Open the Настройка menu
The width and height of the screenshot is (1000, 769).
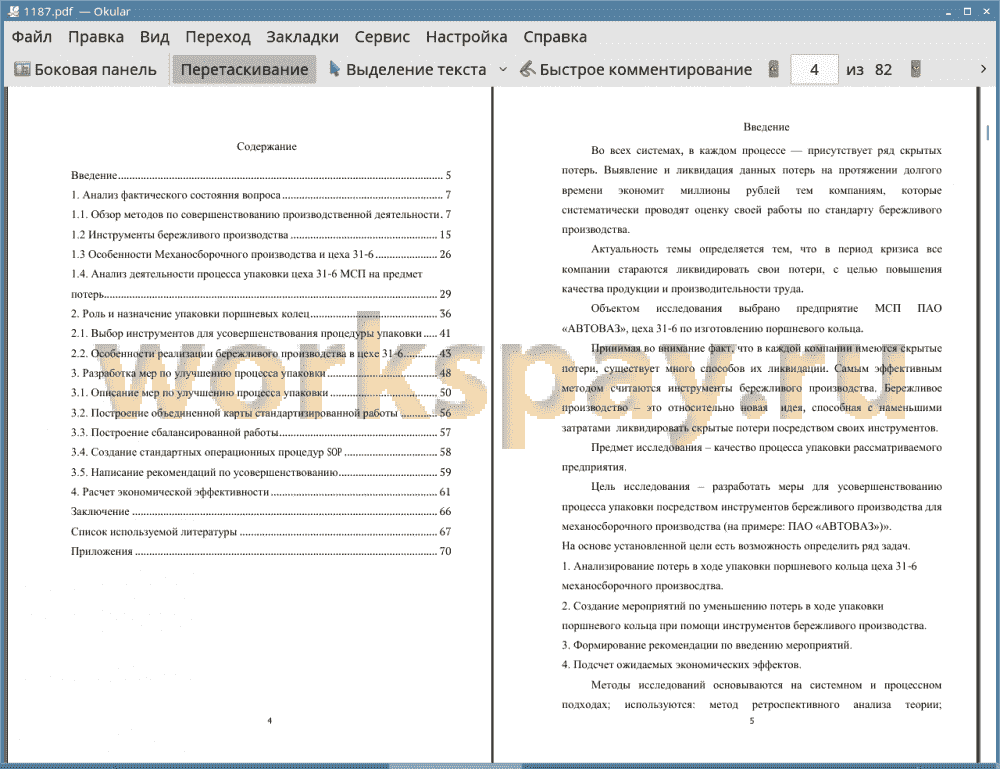point(466,37)
